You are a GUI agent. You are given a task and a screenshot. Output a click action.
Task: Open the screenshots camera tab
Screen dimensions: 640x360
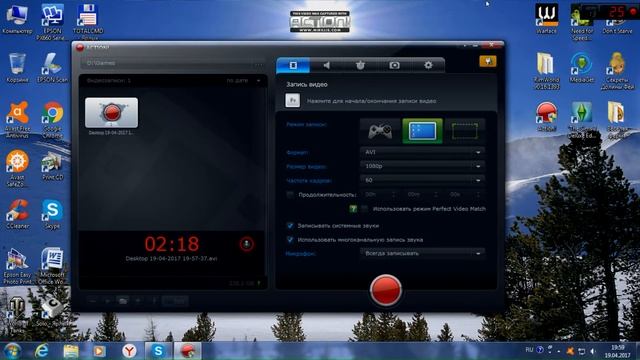click(x=394, y=65)
